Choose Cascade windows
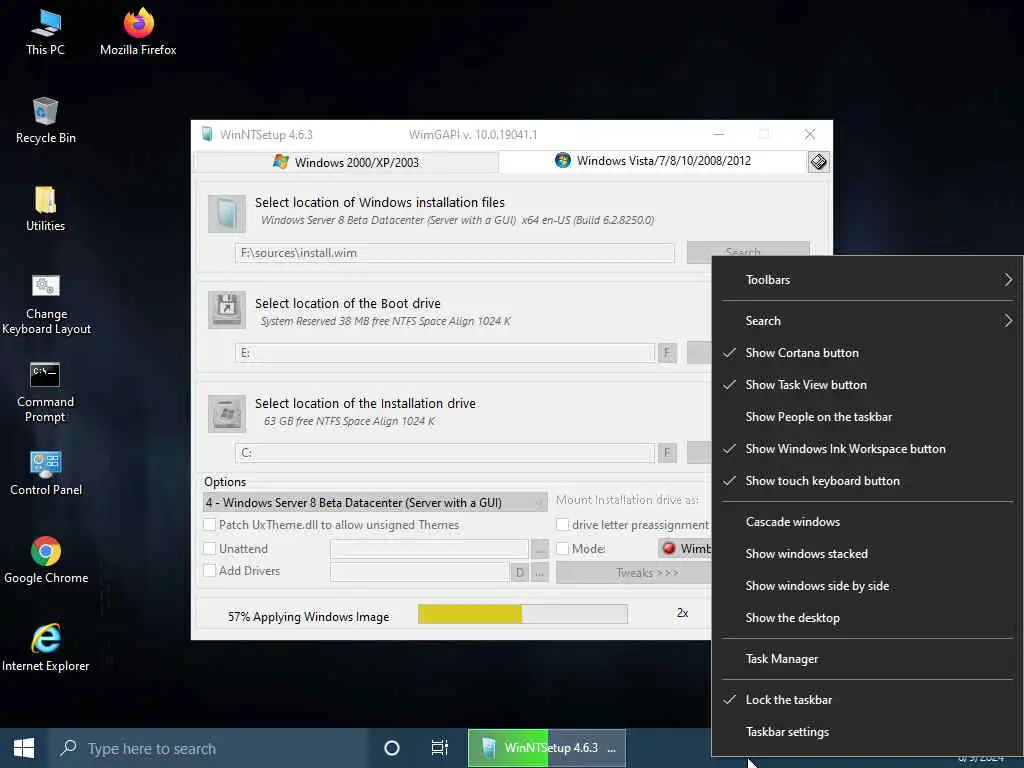This screenshot has width=1024, height=768. (867, 522)
